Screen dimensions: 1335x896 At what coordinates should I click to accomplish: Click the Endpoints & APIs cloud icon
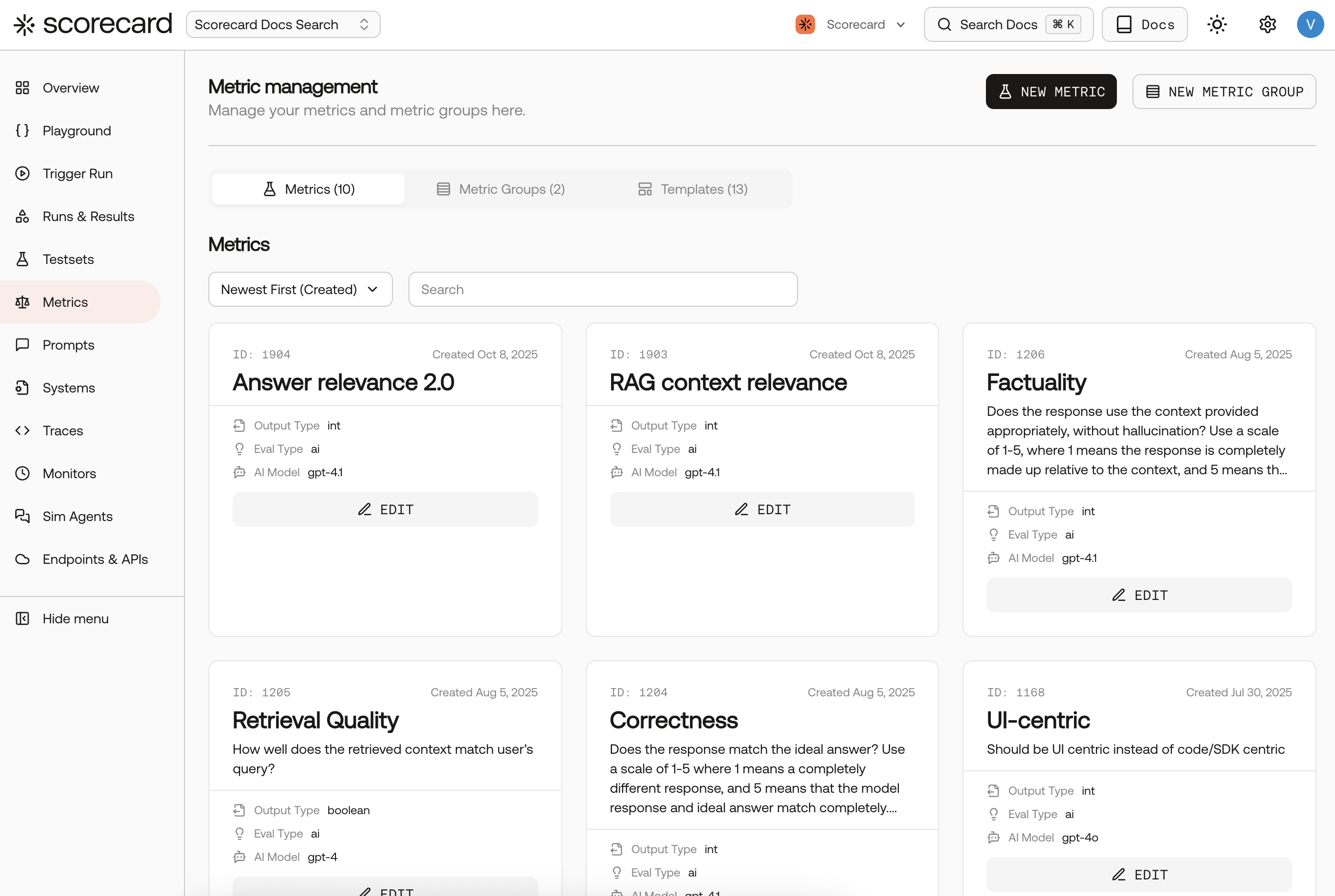pos(22,559)
